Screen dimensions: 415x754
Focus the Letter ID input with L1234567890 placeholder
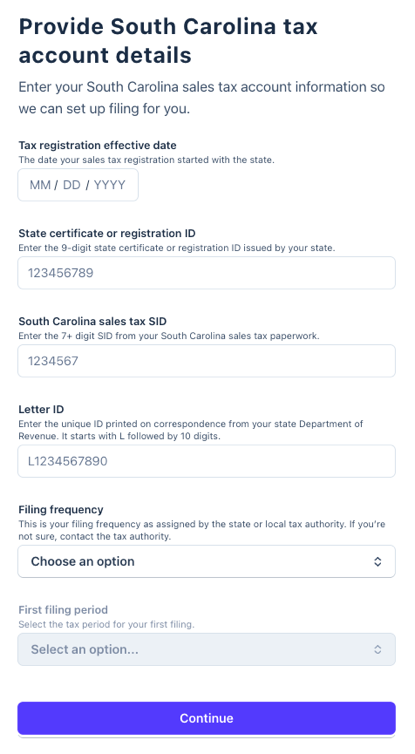point(207,461)
